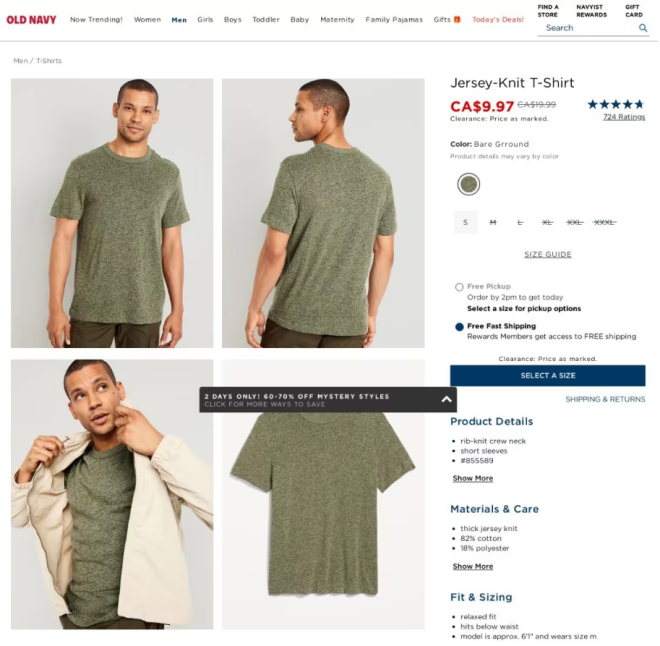Click the gift icon beside Gifts
The image size is (660, 646).
[458, 19]
